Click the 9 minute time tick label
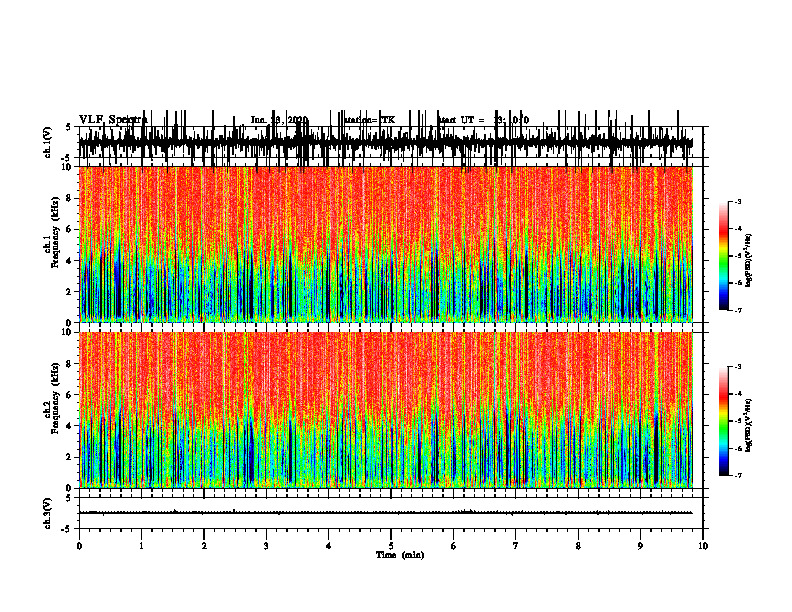 coord(640,546)
